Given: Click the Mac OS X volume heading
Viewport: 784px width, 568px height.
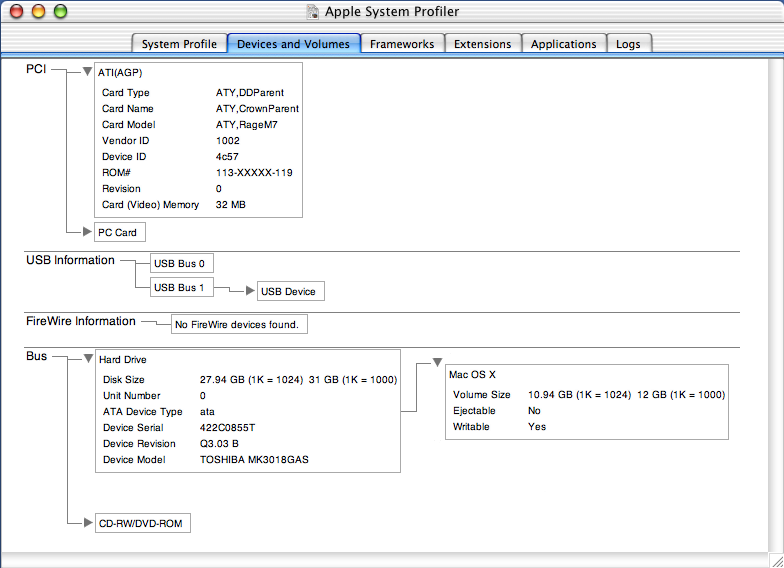Looking at the screenshot, I should (472, 374).
